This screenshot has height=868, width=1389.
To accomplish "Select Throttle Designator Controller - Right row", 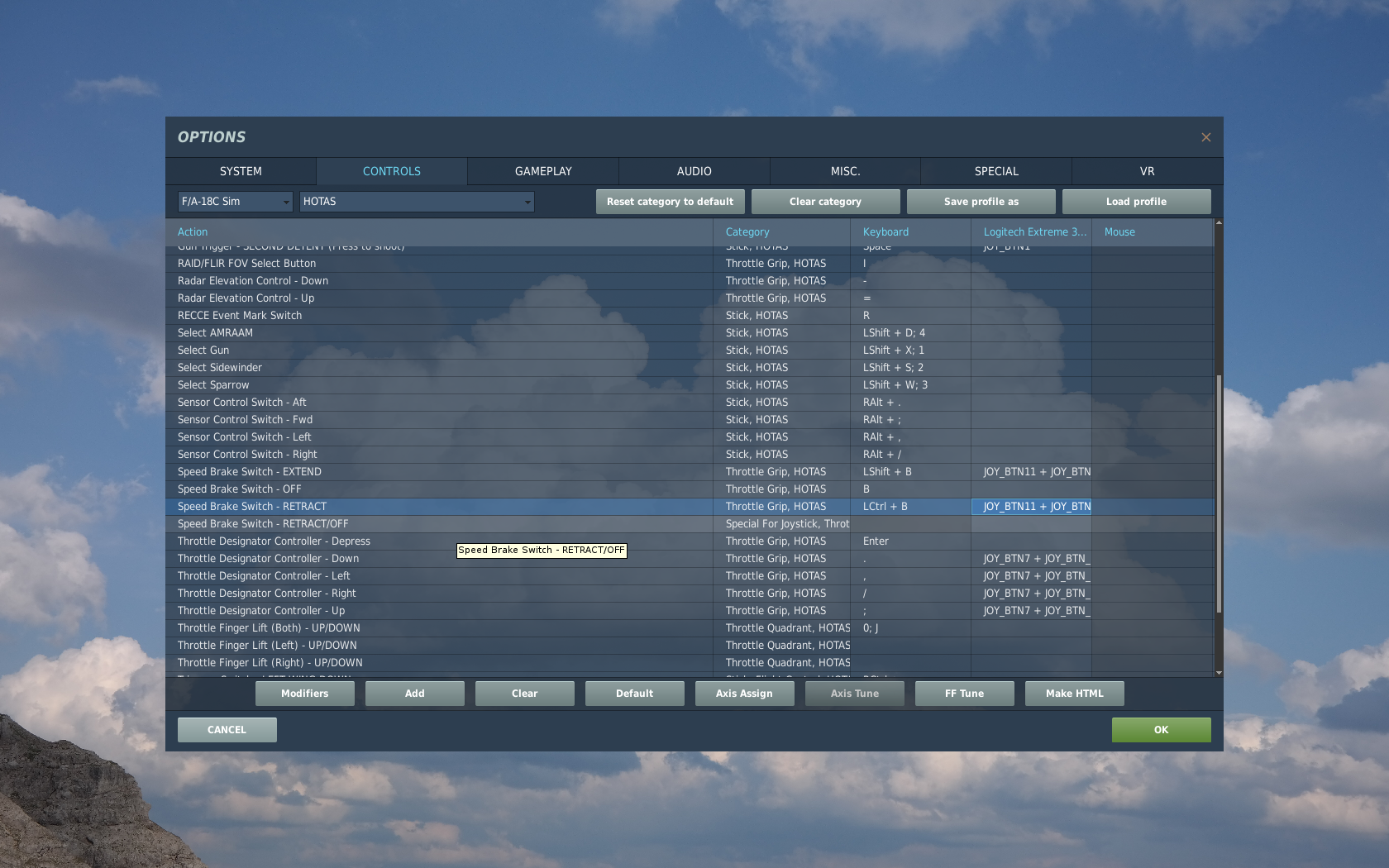I will 690,594.
